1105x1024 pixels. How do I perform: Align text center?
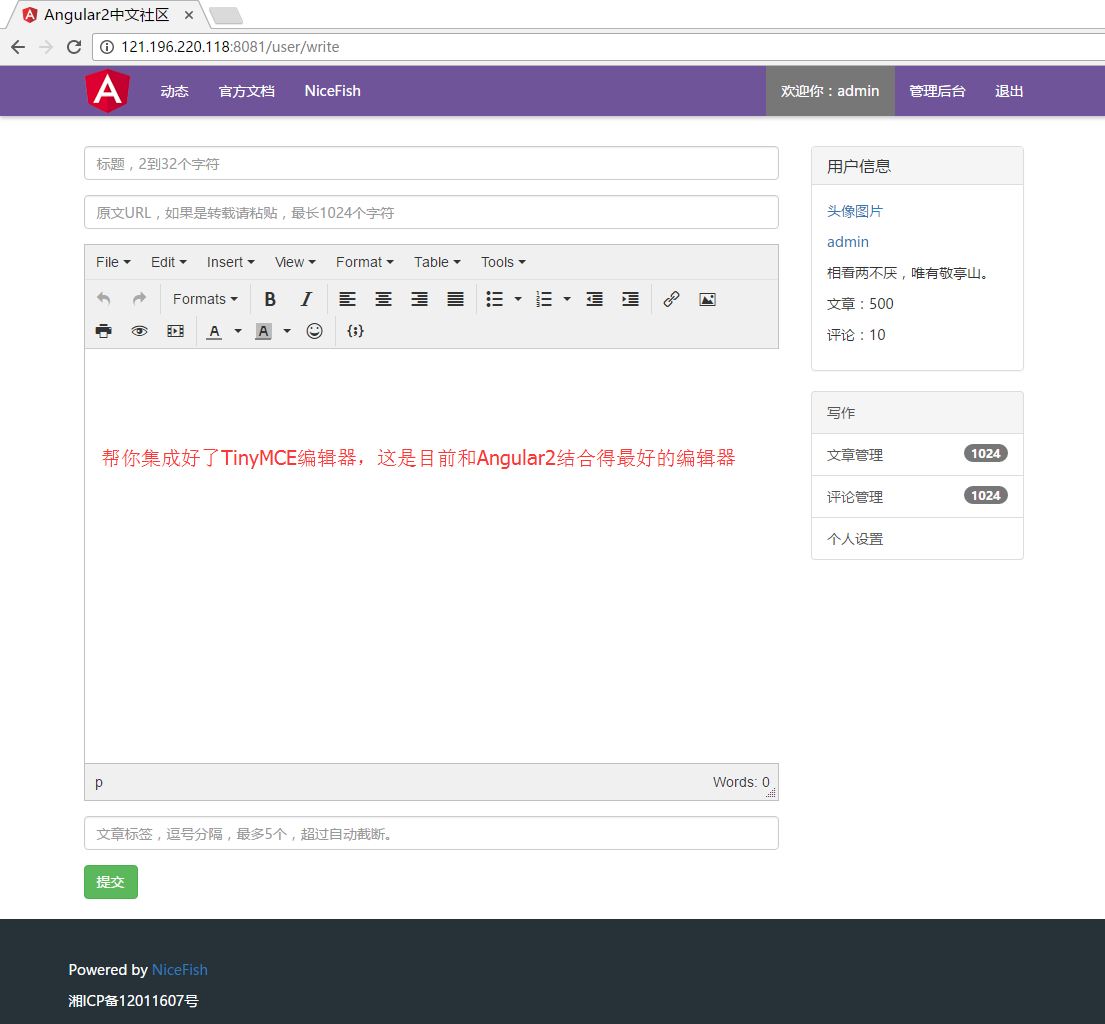(x=383, y=299)
